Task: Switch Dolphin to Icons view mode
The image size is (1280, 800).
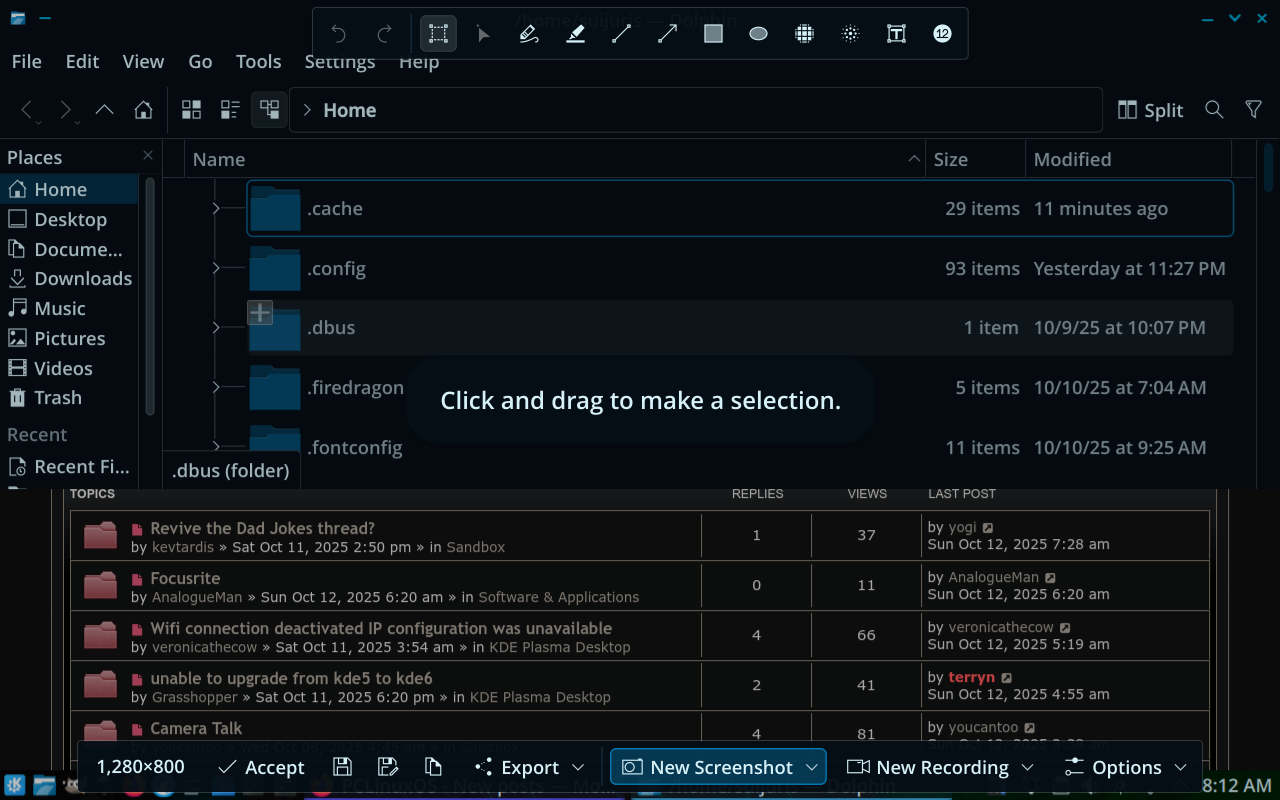Action: point(191,110)
